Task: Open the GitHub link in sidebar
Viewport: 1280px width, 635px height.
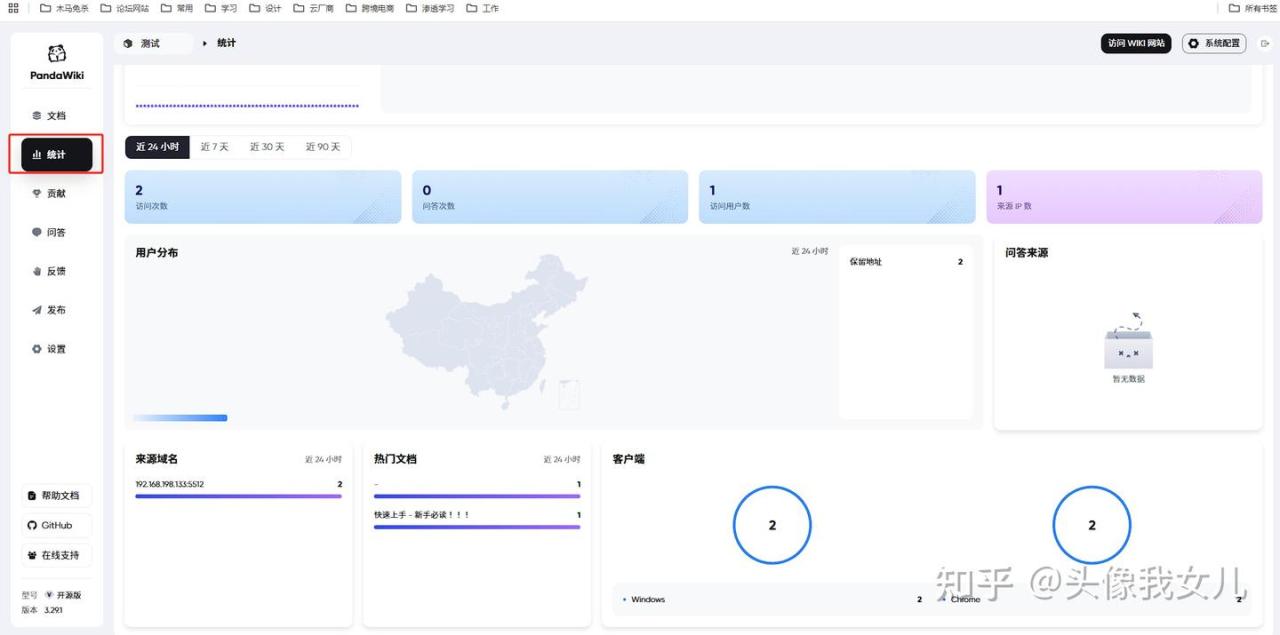Action: [56, 526]
